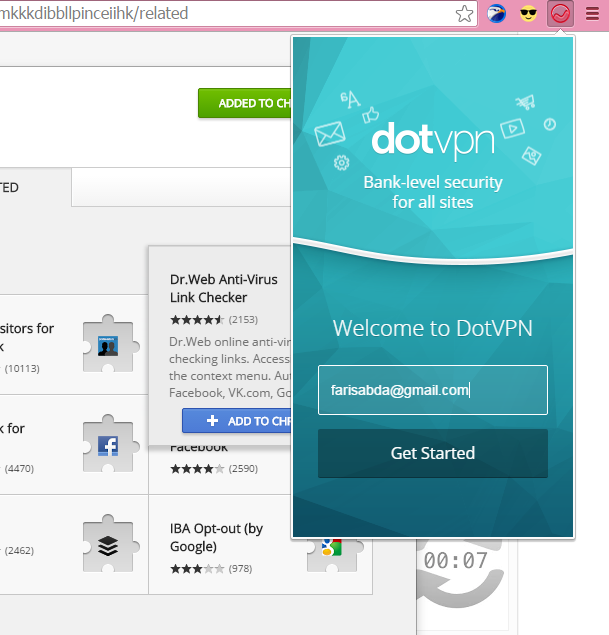Bookmark this page with the star icon
609x635 pixels.
pos(464,14)
